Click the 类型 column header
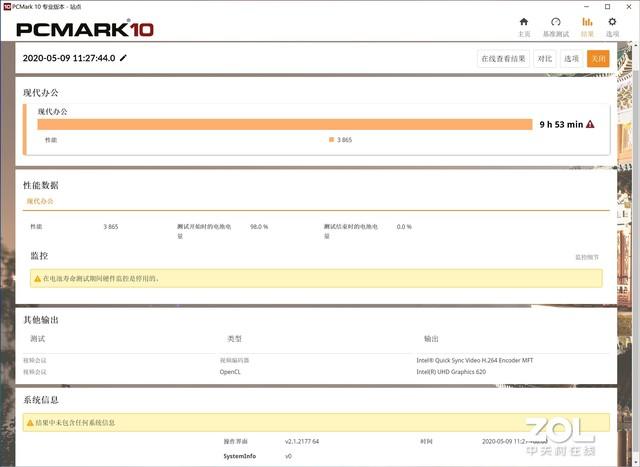640x467 pixels. click(235, 338)
